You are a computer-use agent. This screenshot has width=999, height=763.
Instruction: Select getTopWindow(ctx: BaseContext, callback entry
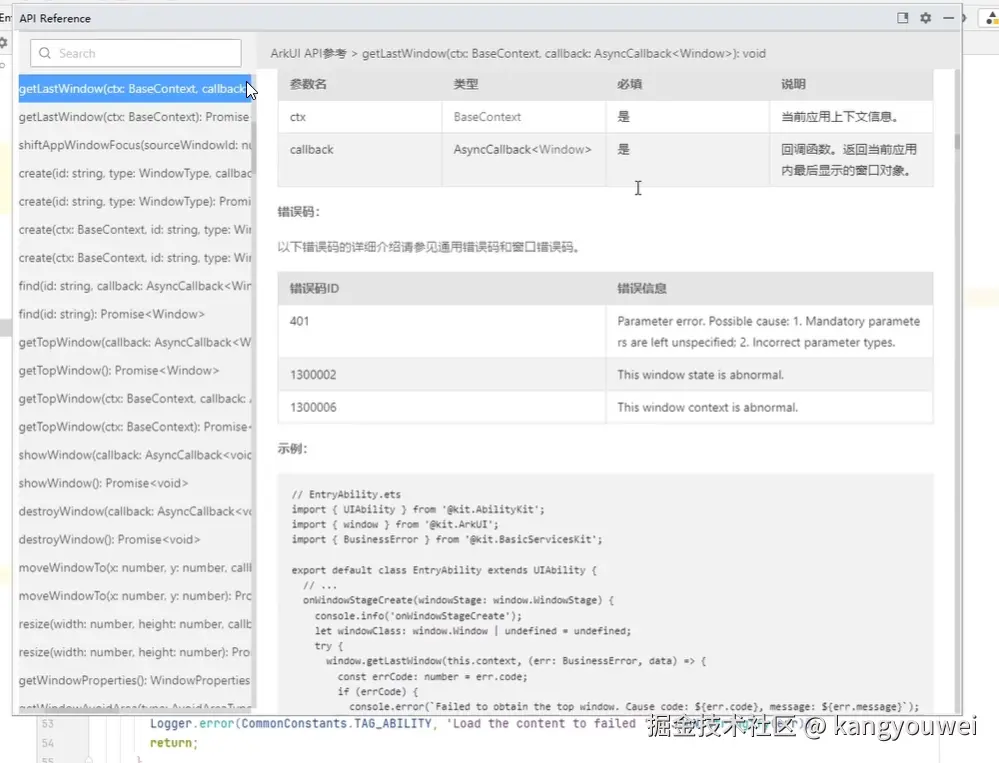click(134, 398)
